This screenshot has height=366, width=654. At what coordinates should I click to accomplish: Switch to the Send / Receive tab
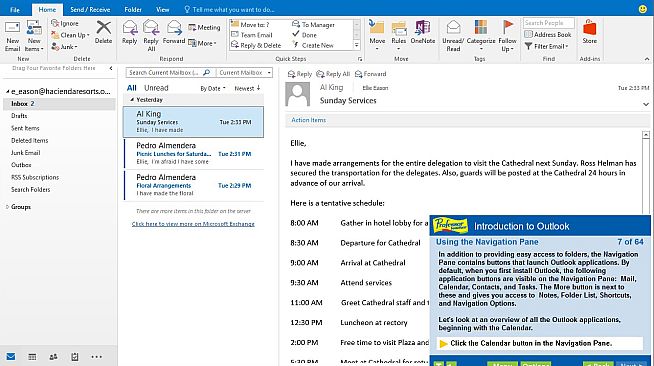tap(90, 9)
